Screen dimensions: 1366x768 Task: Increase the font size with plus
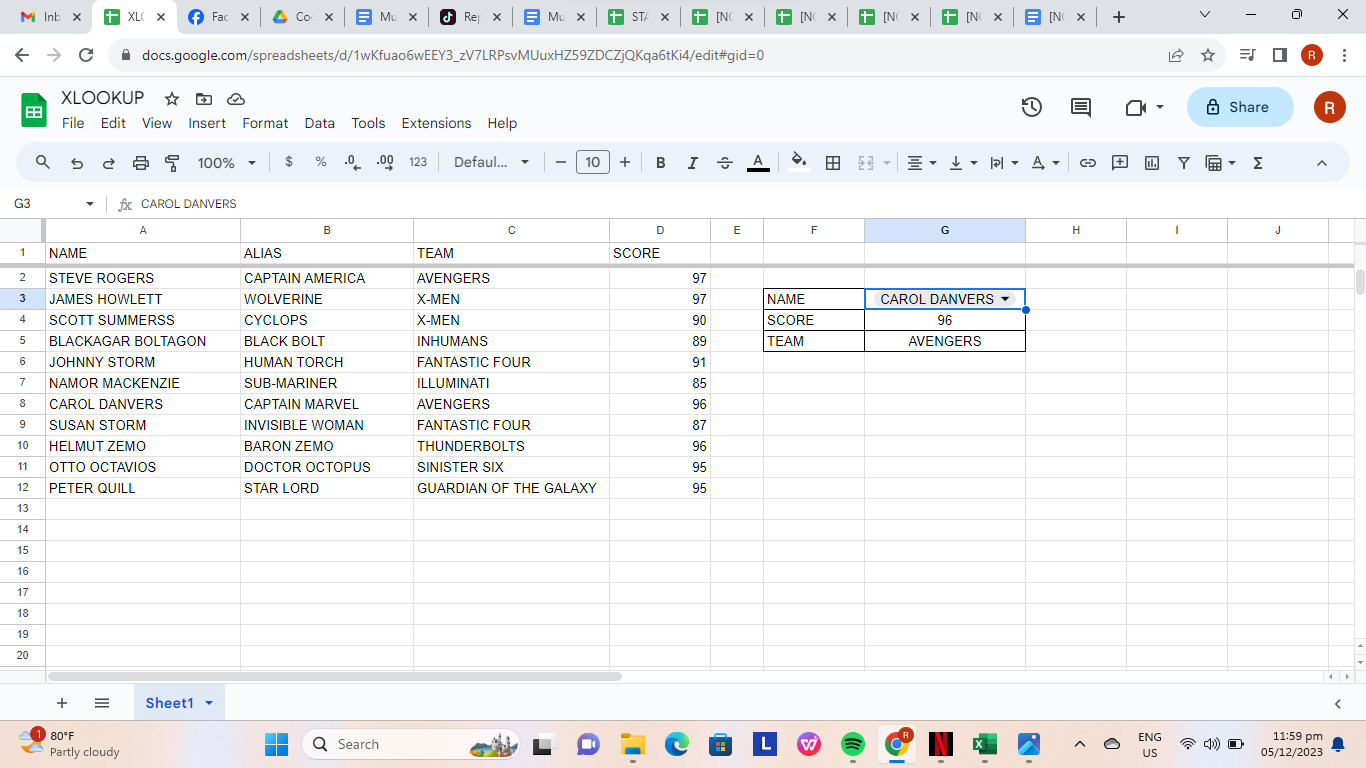[625, 162]
